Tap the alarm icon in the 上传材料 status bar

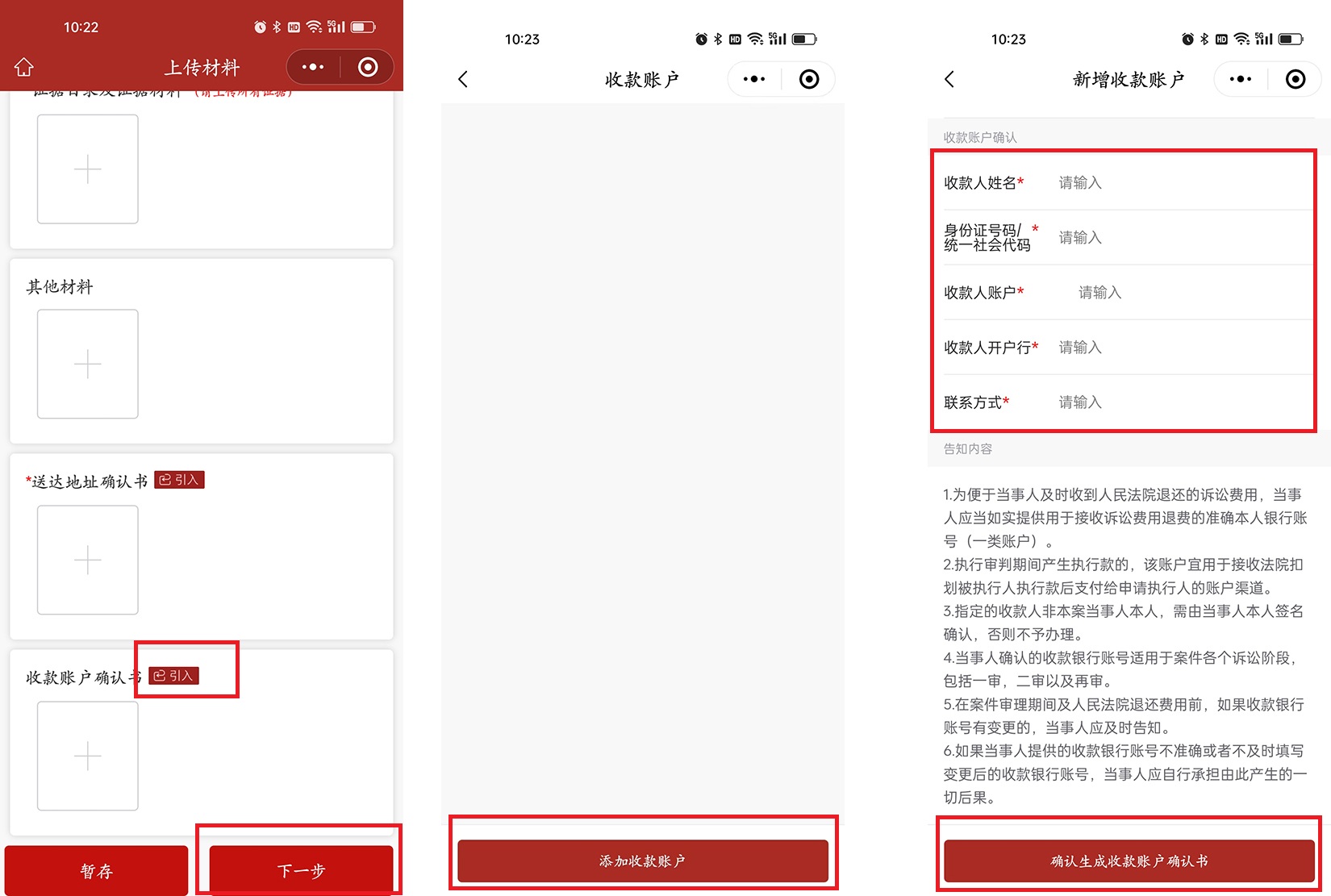(260, 27)
